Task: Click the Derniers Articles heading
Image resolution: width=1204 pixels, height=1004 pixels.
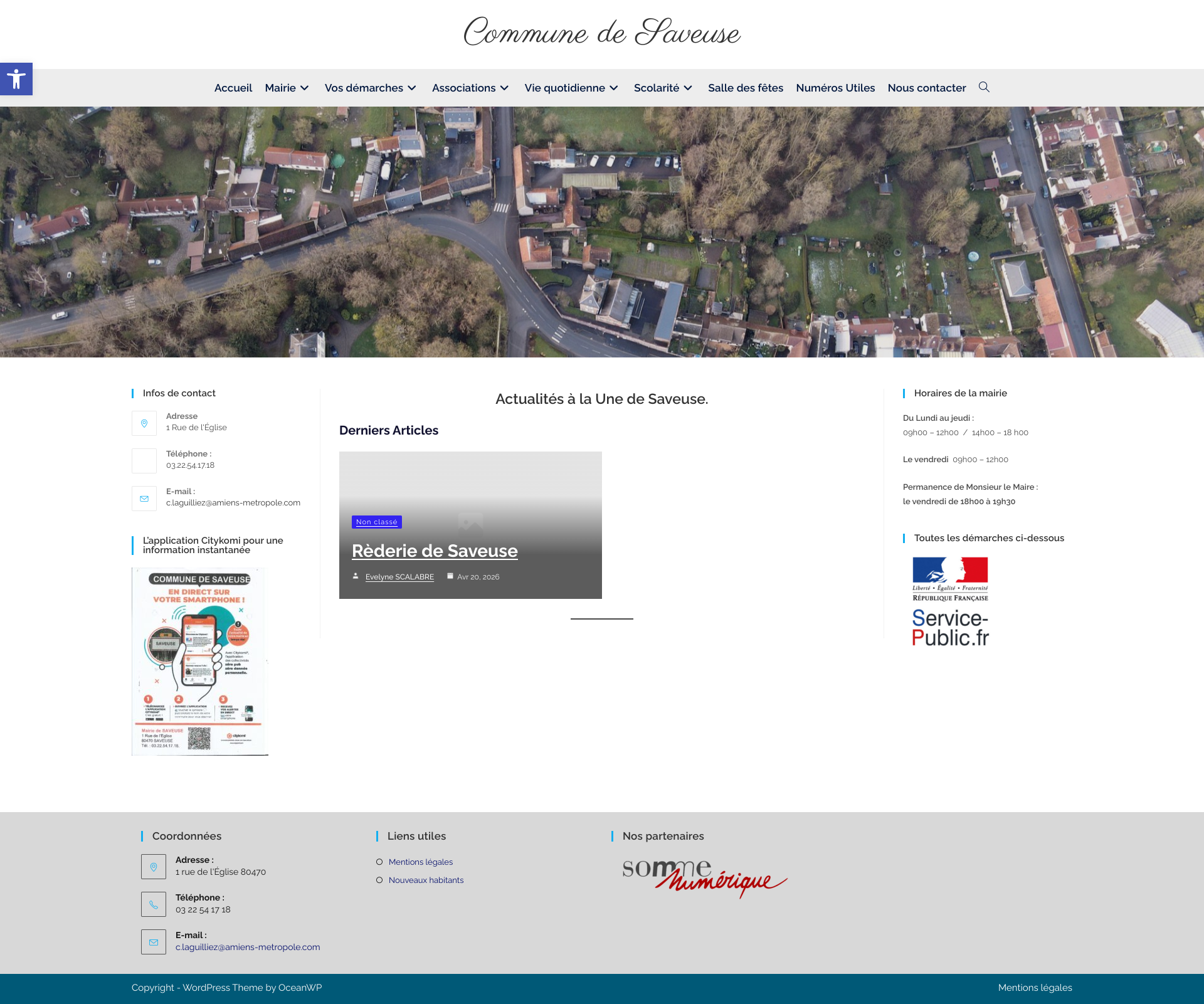Action: [389, 430]
